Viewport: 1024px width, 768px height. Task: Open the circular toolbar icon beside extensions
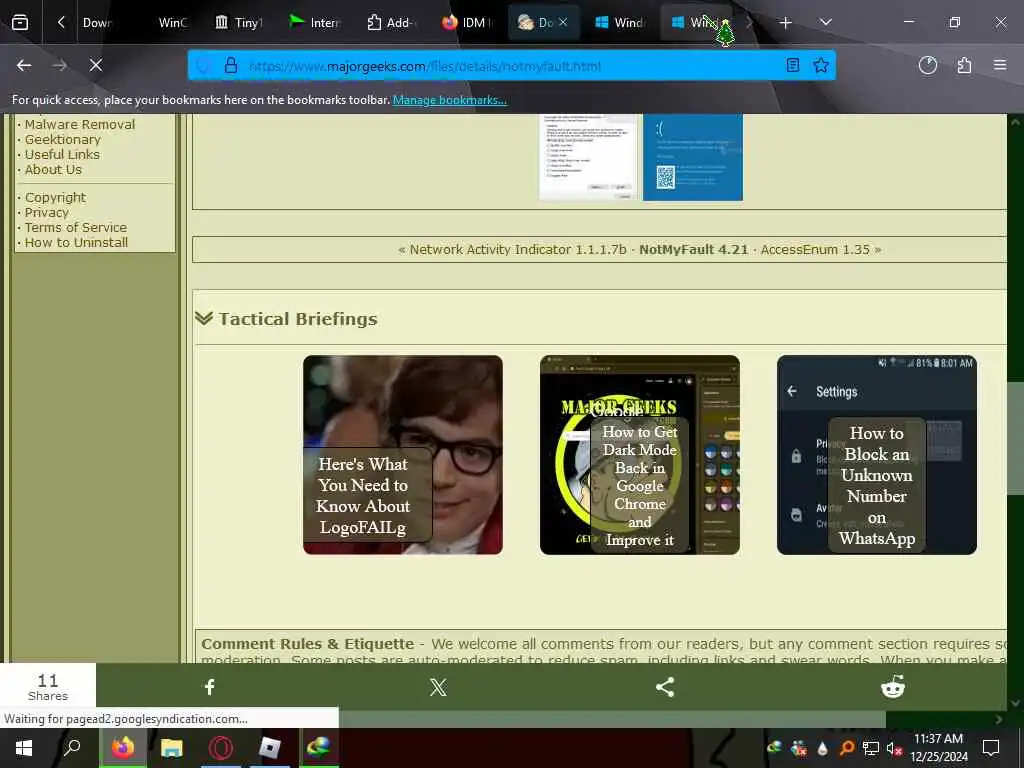[x=927, y=65]
